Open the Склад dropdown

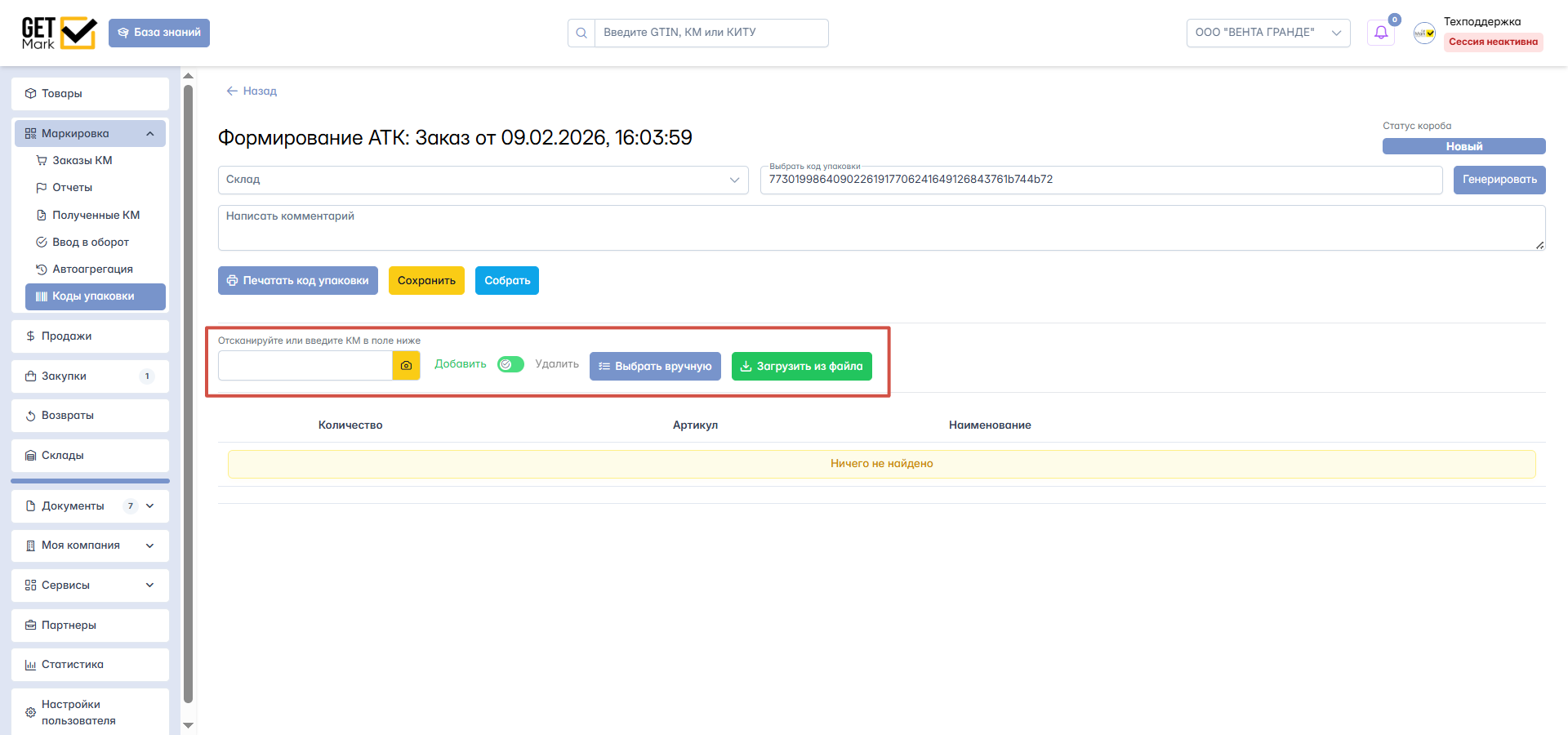(483, 180)
